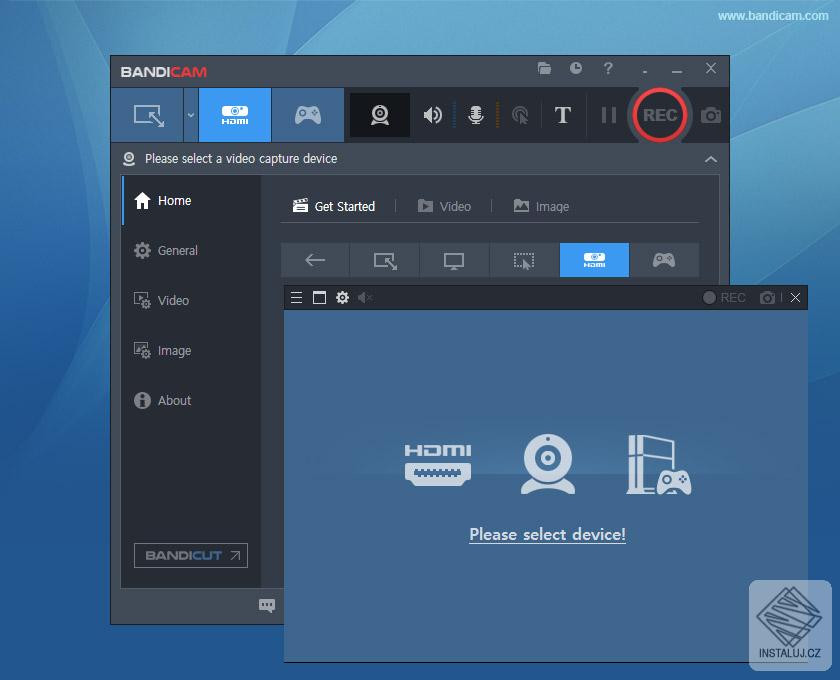Click the 'Please select a video capture device' text

pos(241,159)
